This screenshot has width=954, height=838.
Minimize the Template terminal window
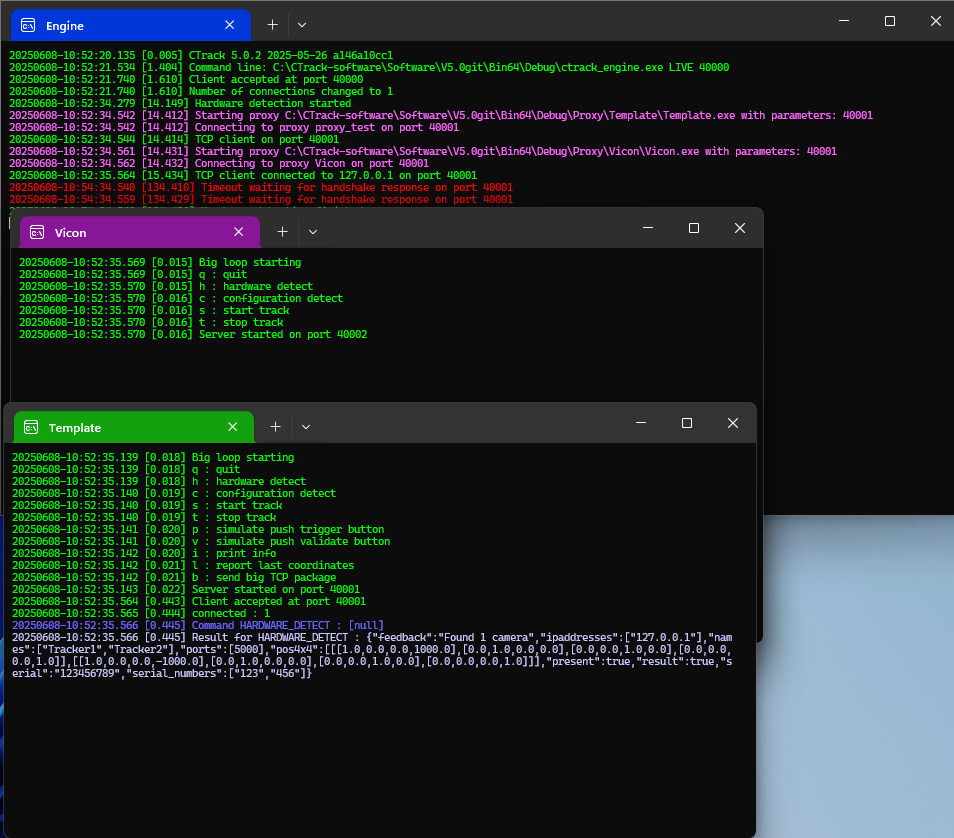click(x=641, y=423)
